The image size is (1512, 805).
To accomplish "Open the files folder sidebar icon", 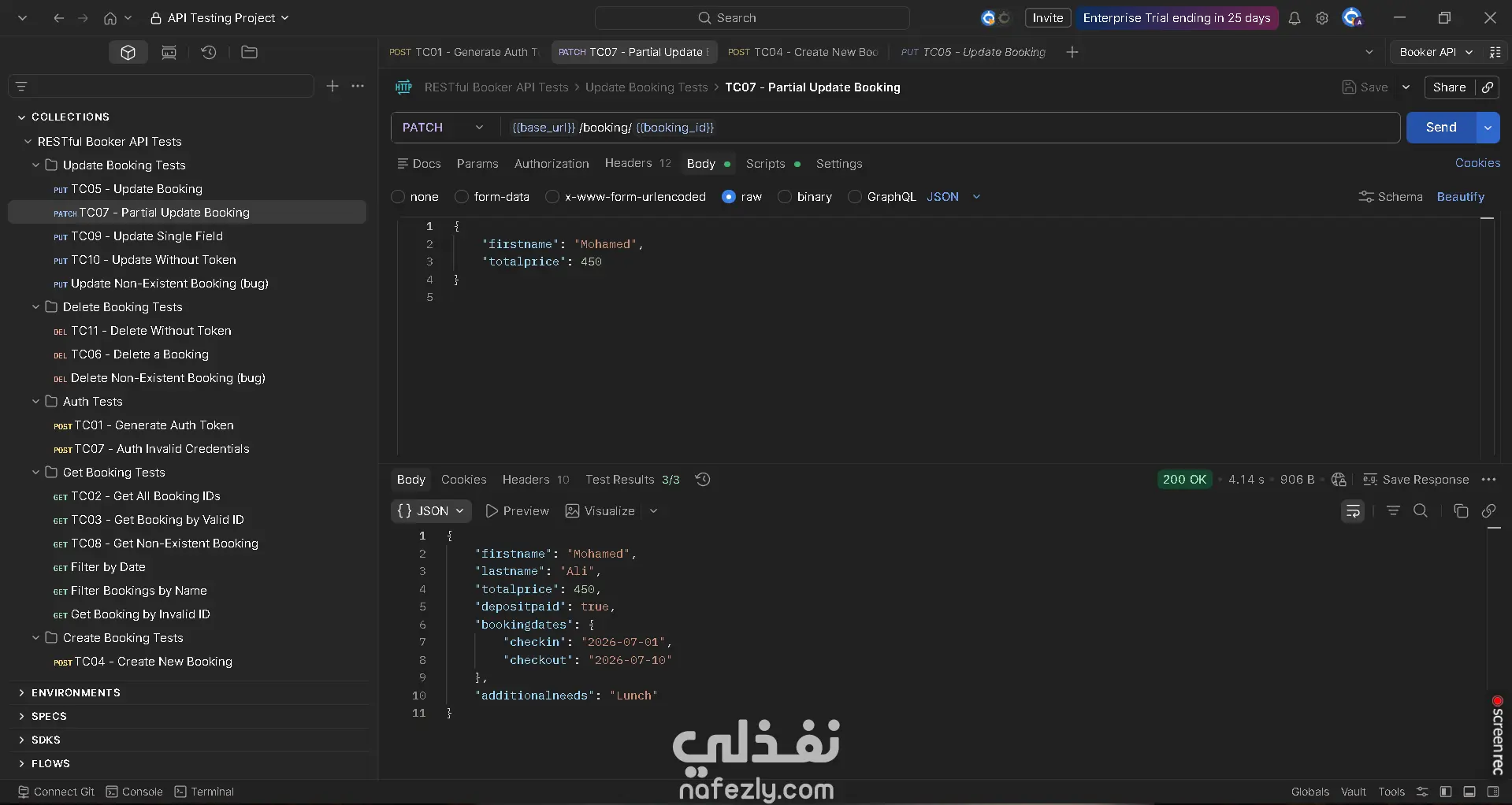I will (x=249, y=52).
